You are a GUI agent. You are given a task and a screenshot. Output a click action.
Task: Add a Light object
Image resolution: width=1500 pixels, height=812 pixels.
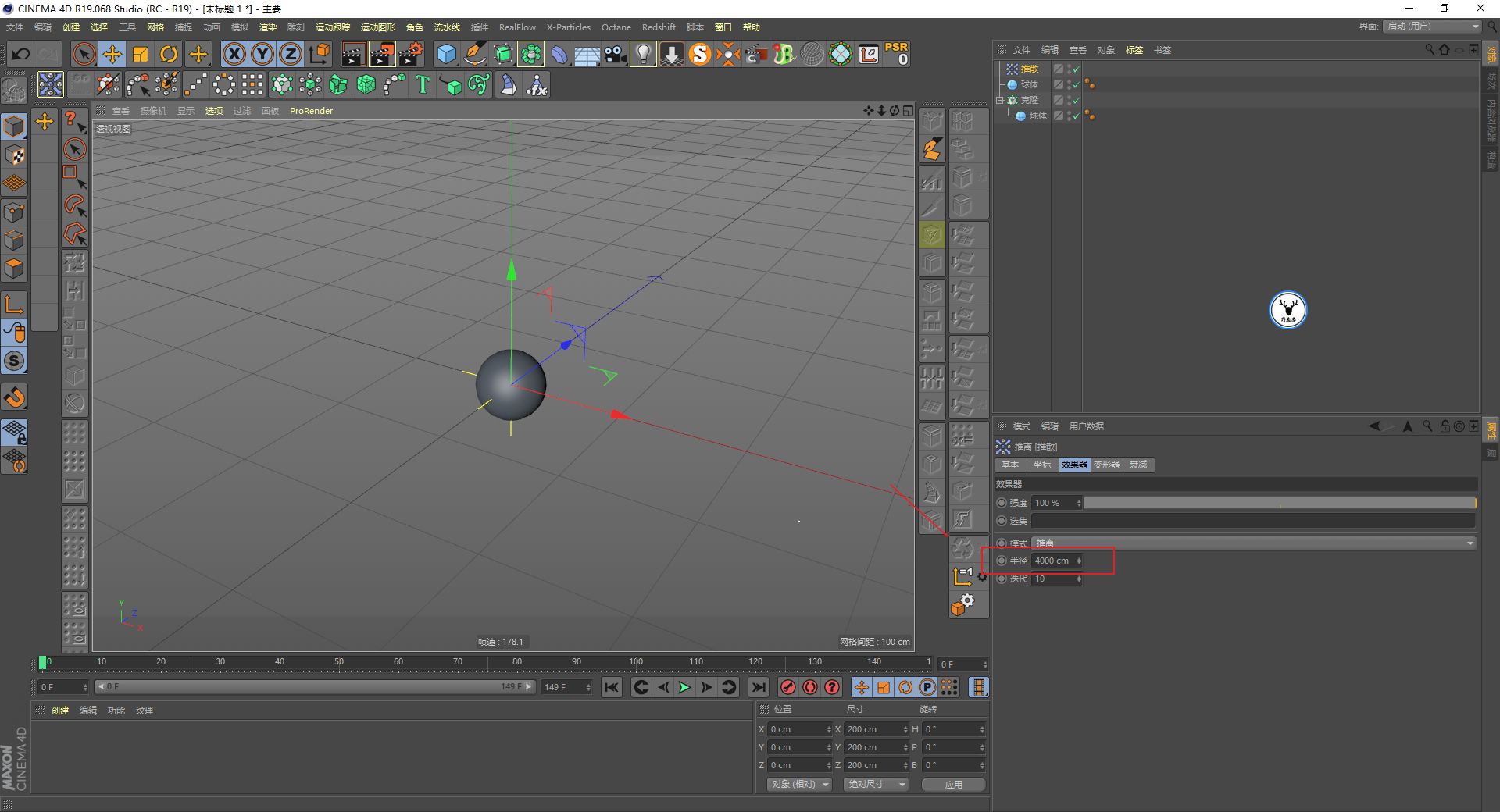pyautogui.click(x=643, y=54)
